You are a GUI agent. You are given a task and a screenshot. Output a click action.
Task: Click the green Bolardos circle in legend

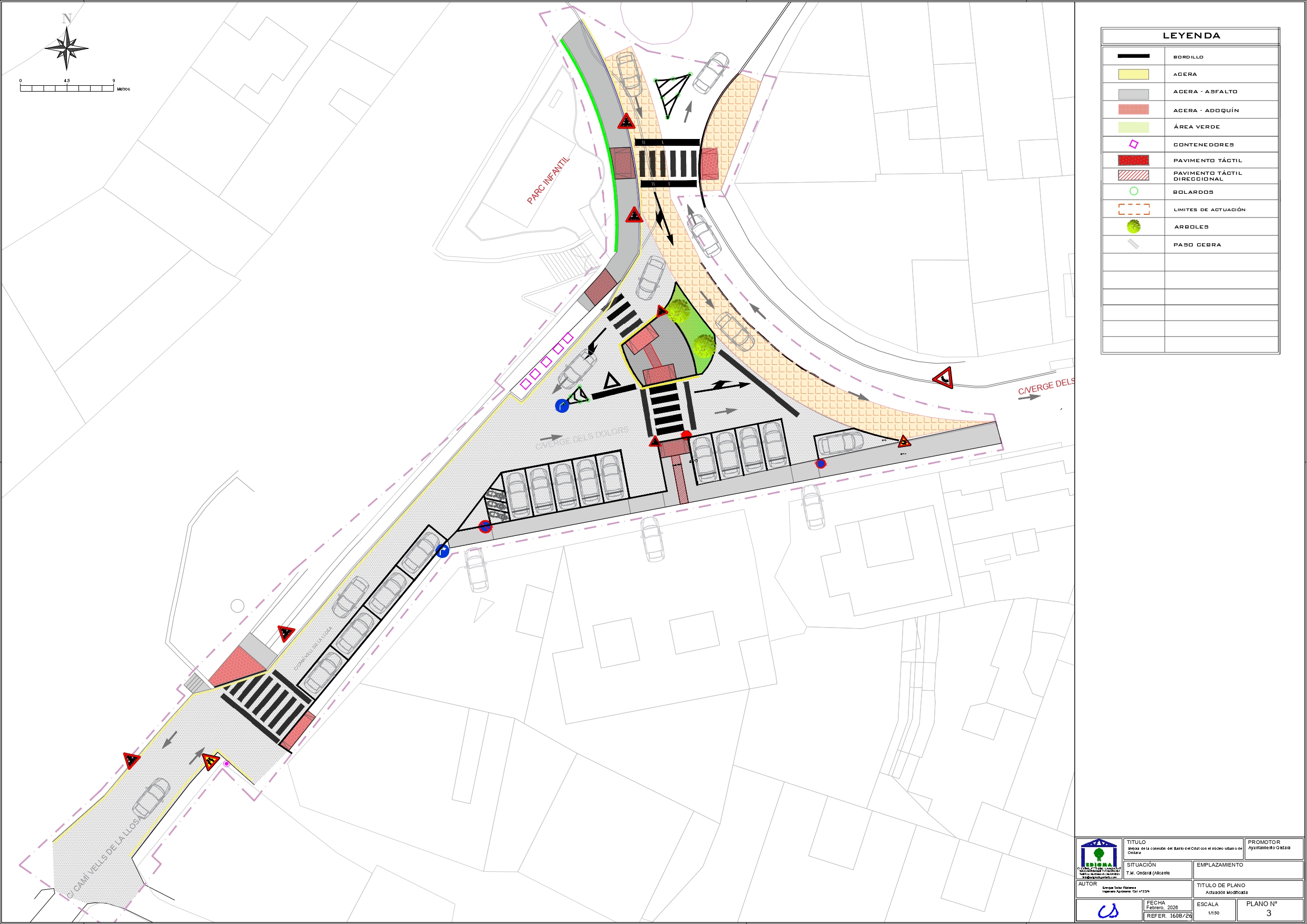pos(1133,191)
